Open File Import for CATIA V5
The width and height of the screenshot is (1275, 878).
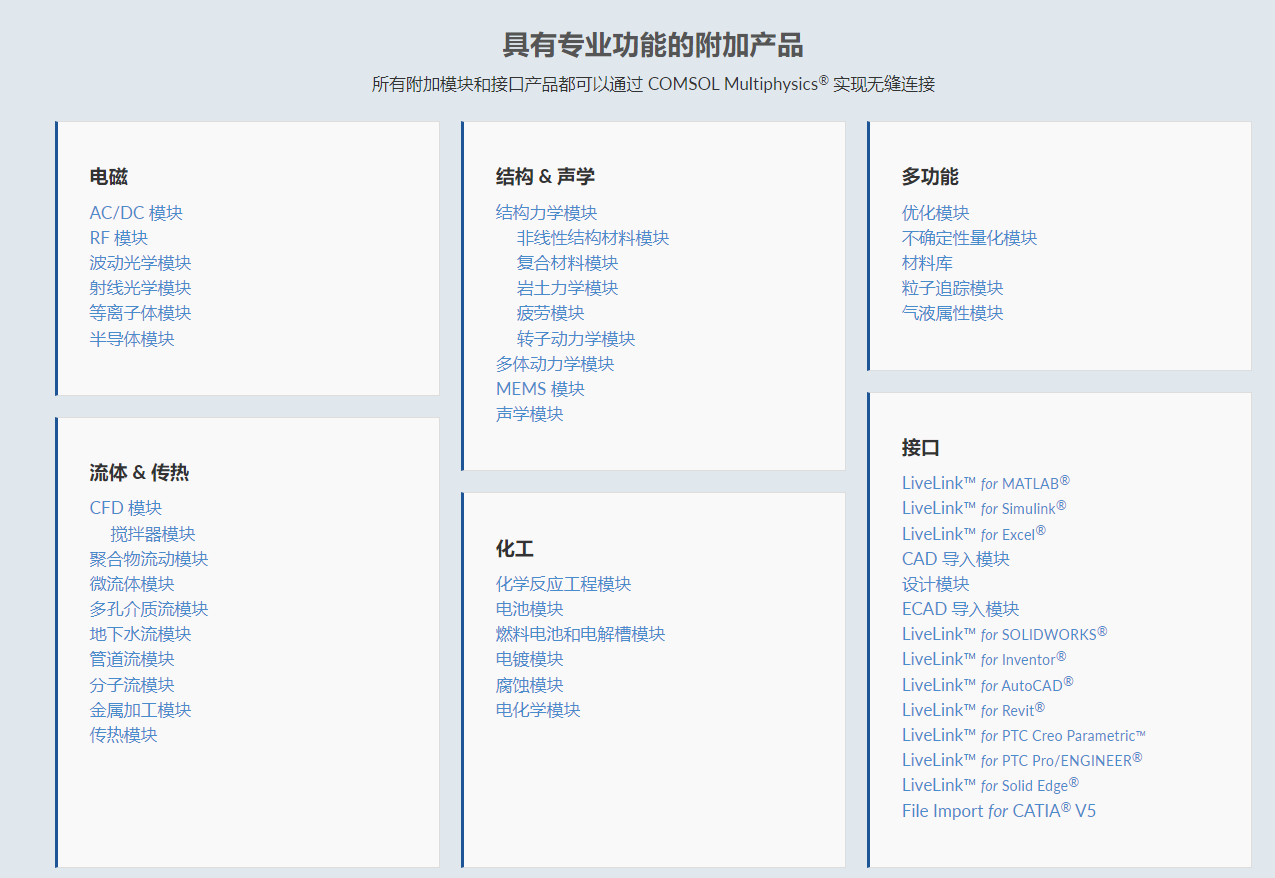point(999,811)
